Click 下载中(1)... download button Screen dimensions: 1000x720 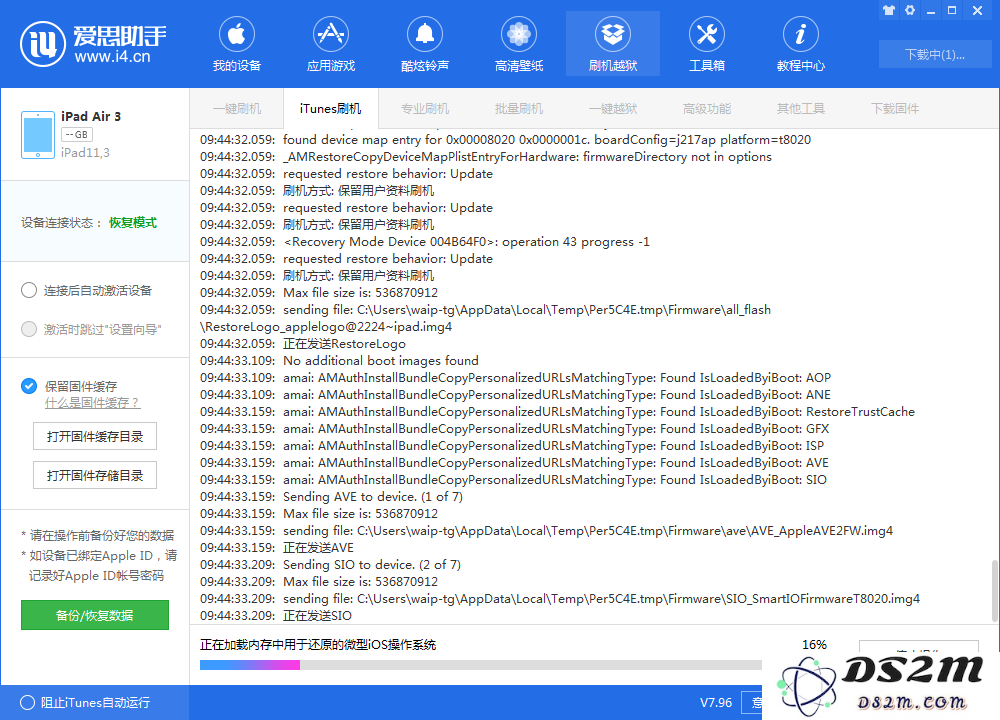click(934, 54)
